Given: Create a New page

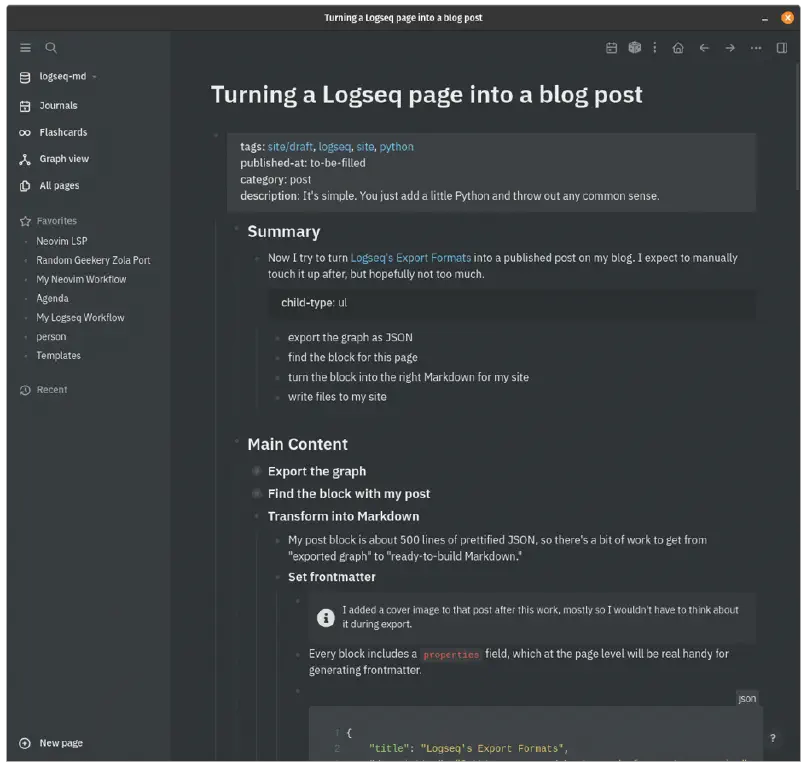Looking at the screenshot, I should pos(61,743).
